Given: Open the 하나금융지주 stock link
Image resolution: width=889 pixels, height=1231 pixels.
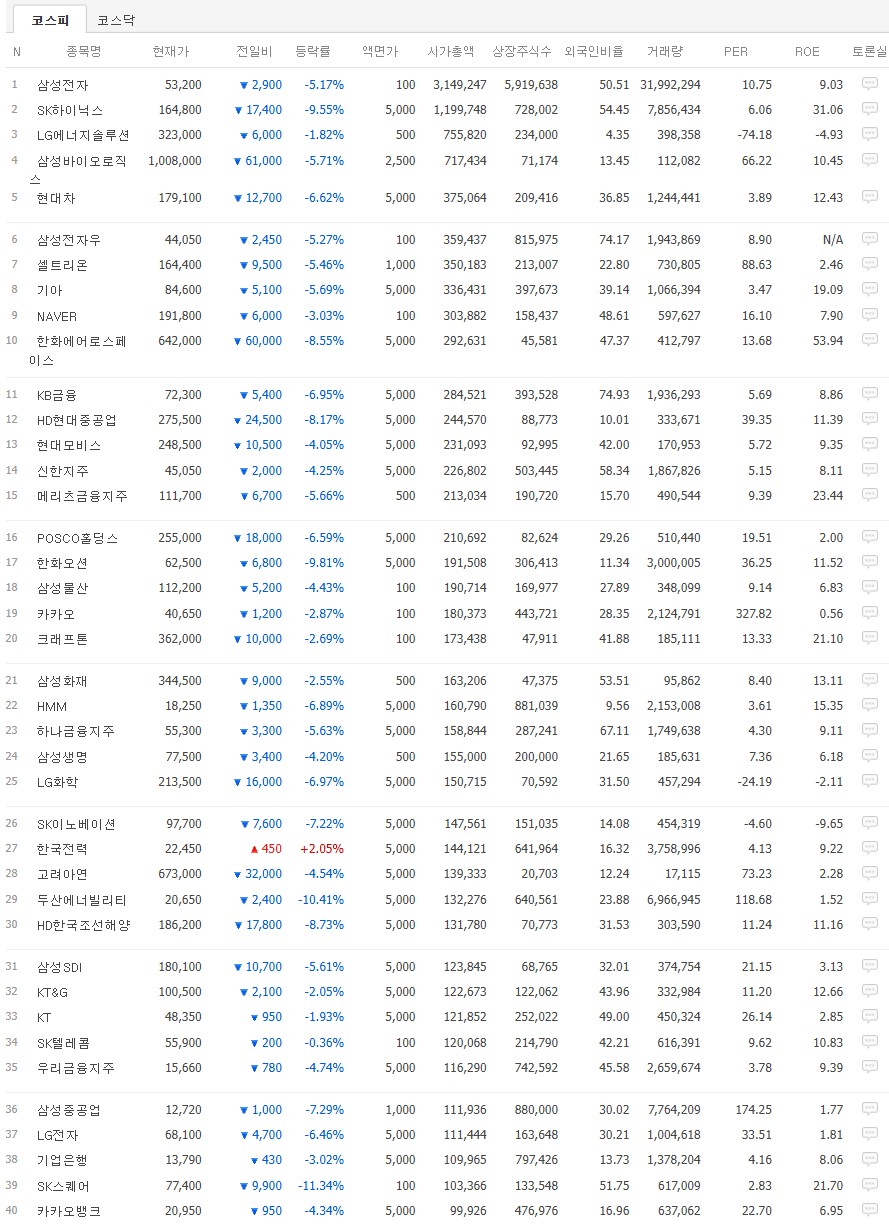Looking at the screenshot, I should pyautogui.click(x=76, y=731).
